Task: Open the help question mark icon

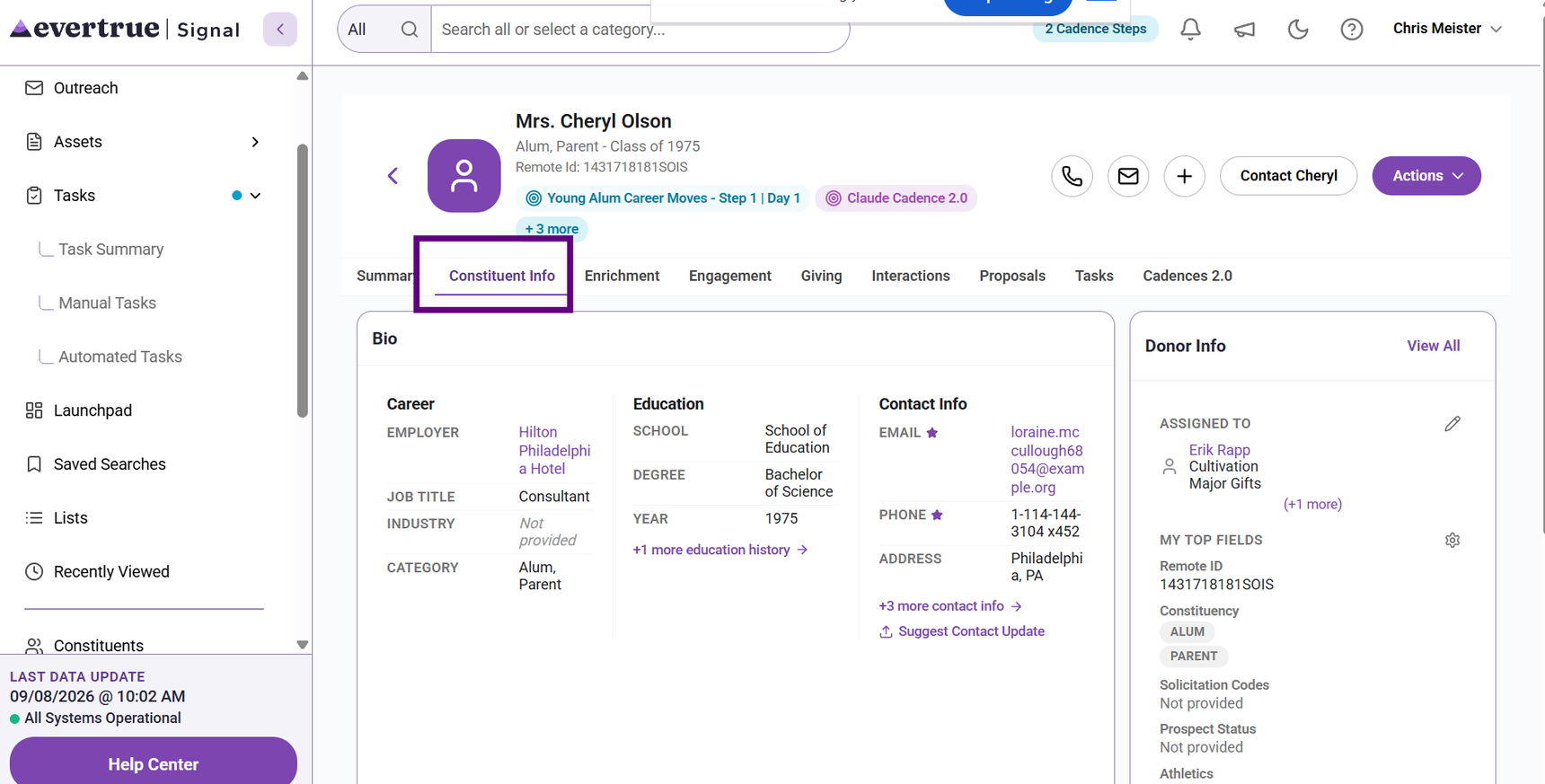Action: tap(1351, 29)
